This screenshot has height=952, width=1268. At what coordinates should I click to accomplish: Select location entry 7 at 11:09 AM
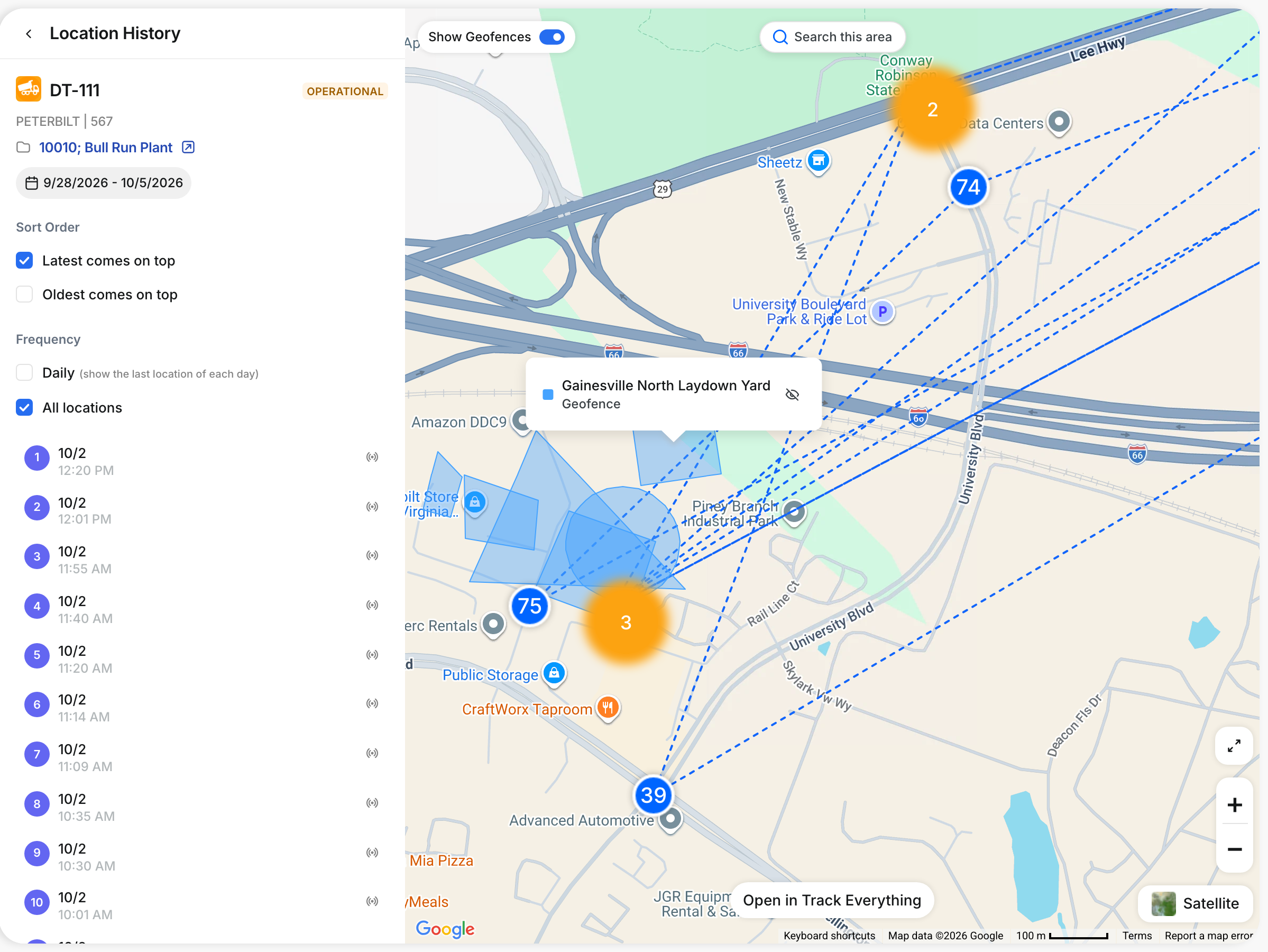point(202,757)
